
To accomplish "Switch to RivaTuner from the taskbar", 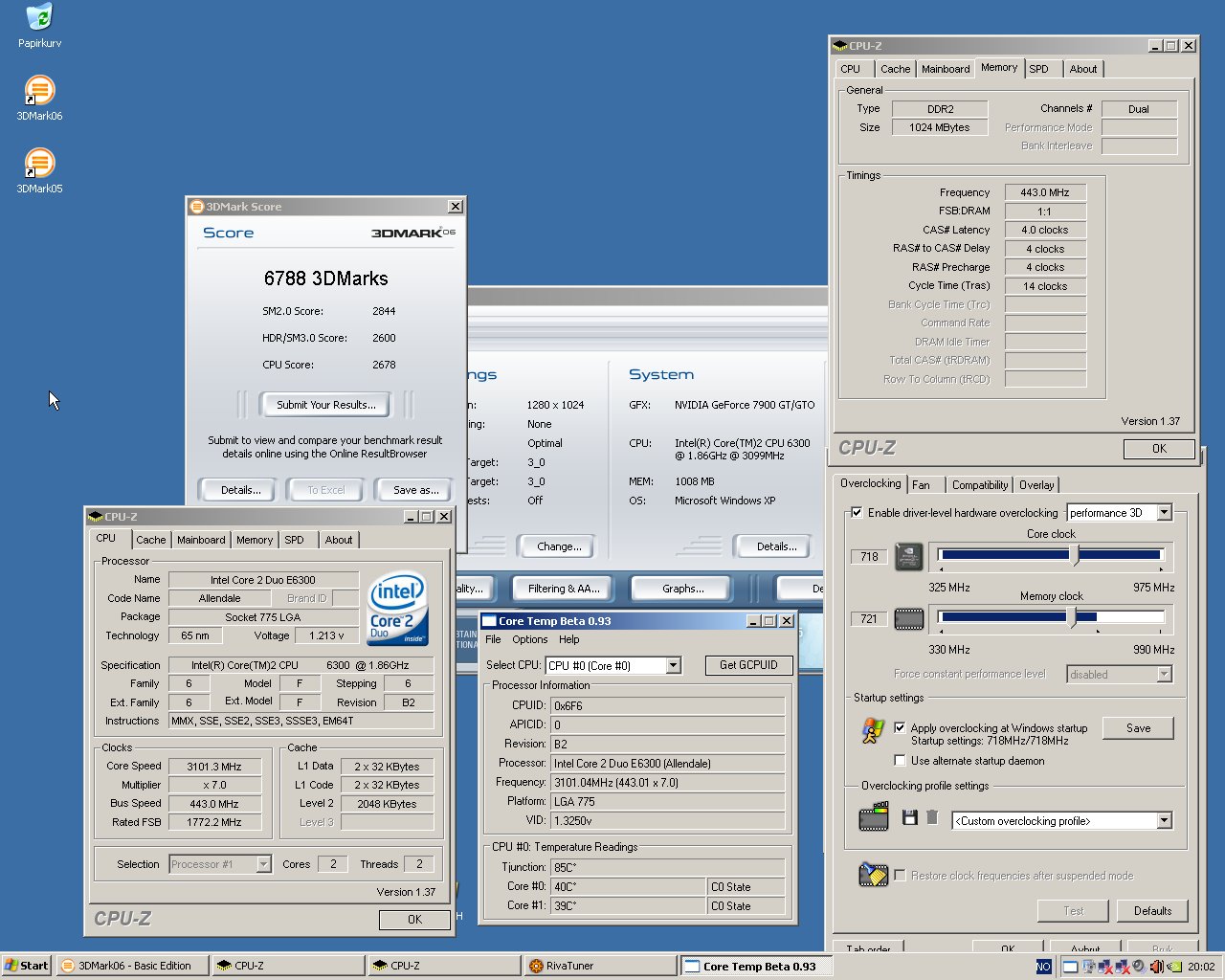I will (601, 966).
